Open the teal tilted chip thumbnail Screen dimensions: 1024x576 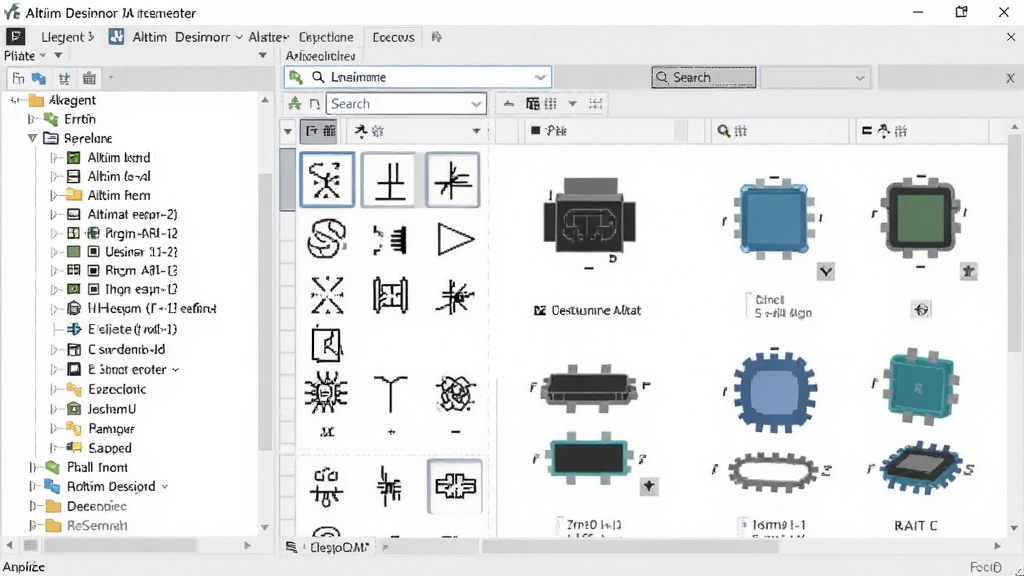pyautogui.click(x=921, y=387)
